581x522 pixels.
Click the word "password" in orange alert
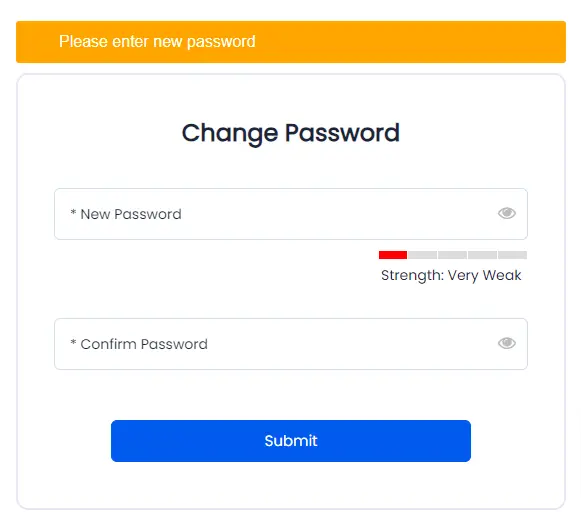point(221,42)
